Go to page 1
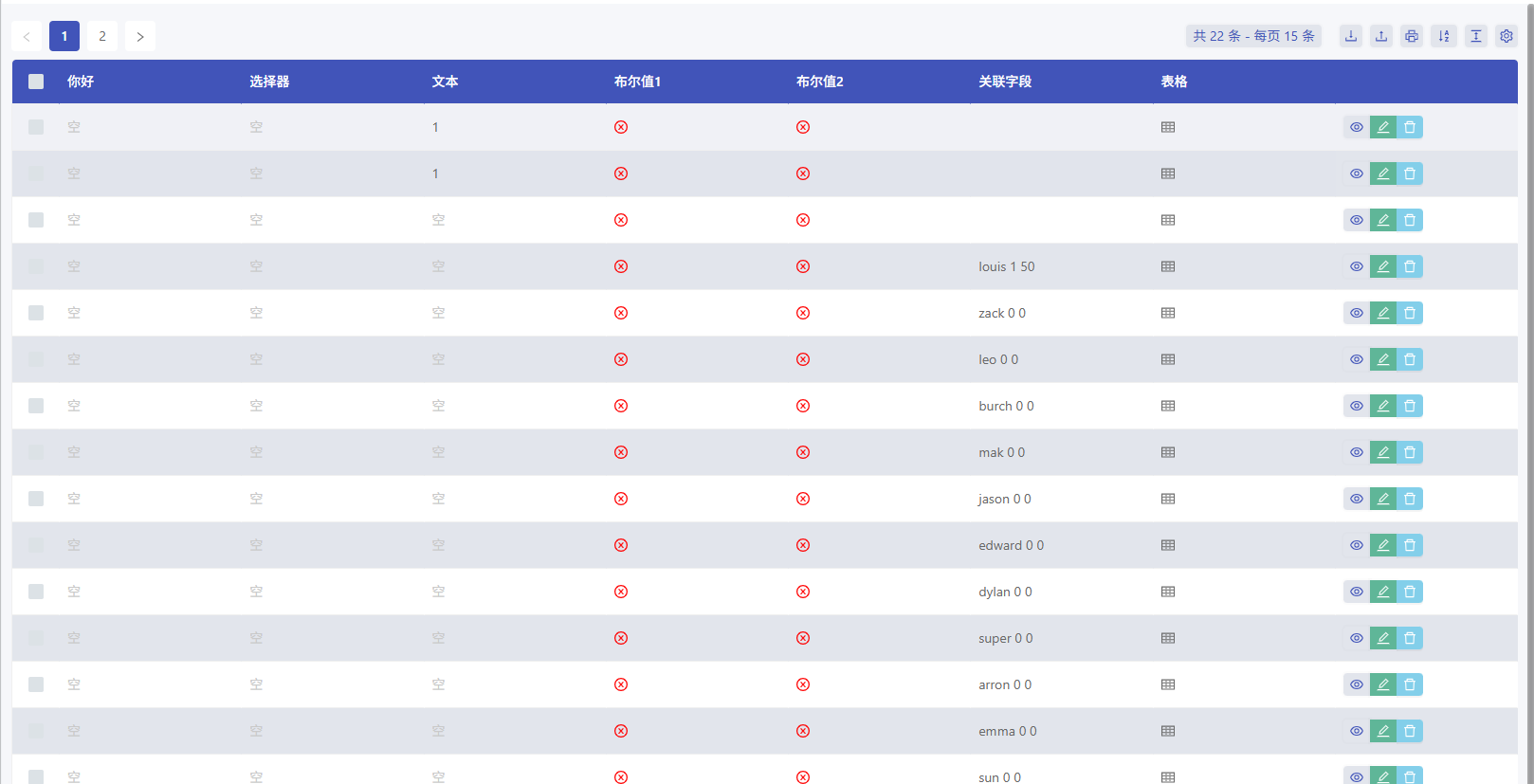The image size is (1534, 784). pos(64,36)
